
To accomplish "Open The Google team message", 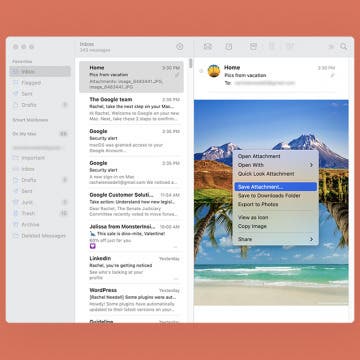I will pyautogui.click(x=131, y=109).
